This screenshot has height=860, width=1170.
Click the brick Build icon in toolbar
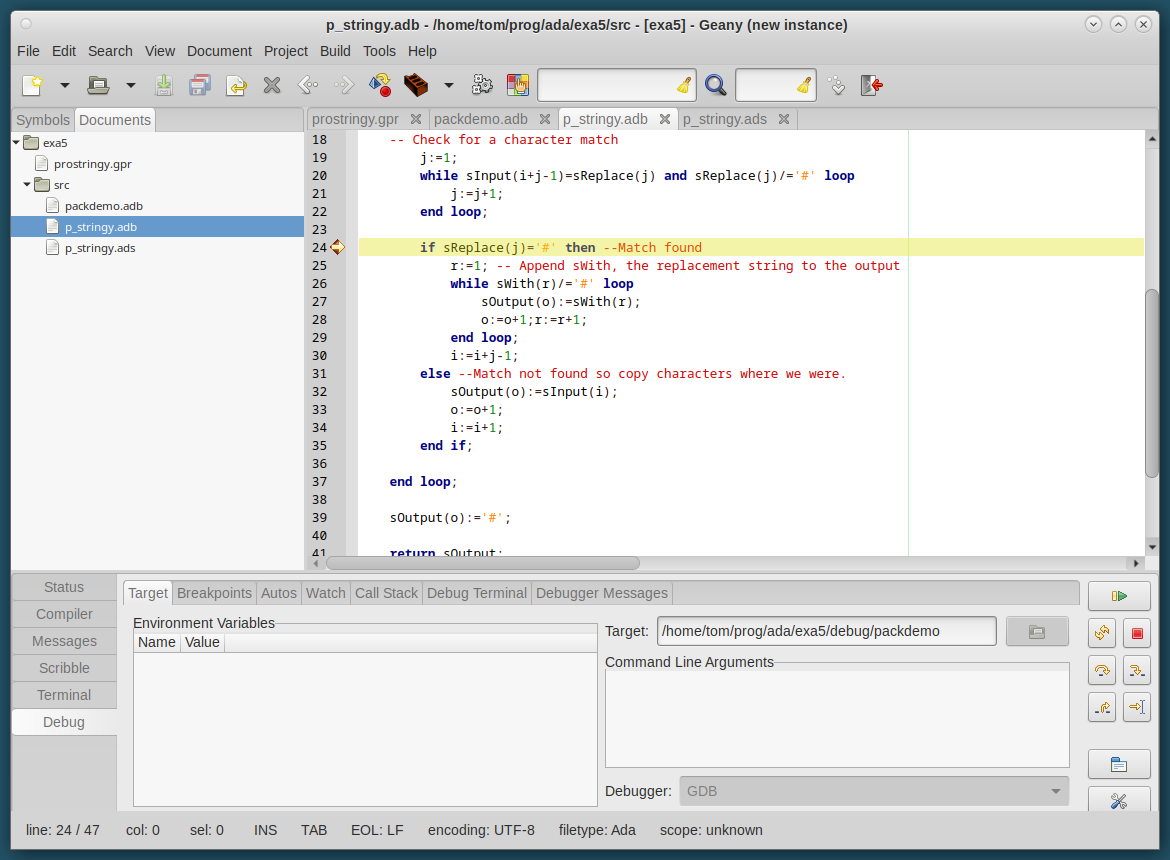pos(415,85)
